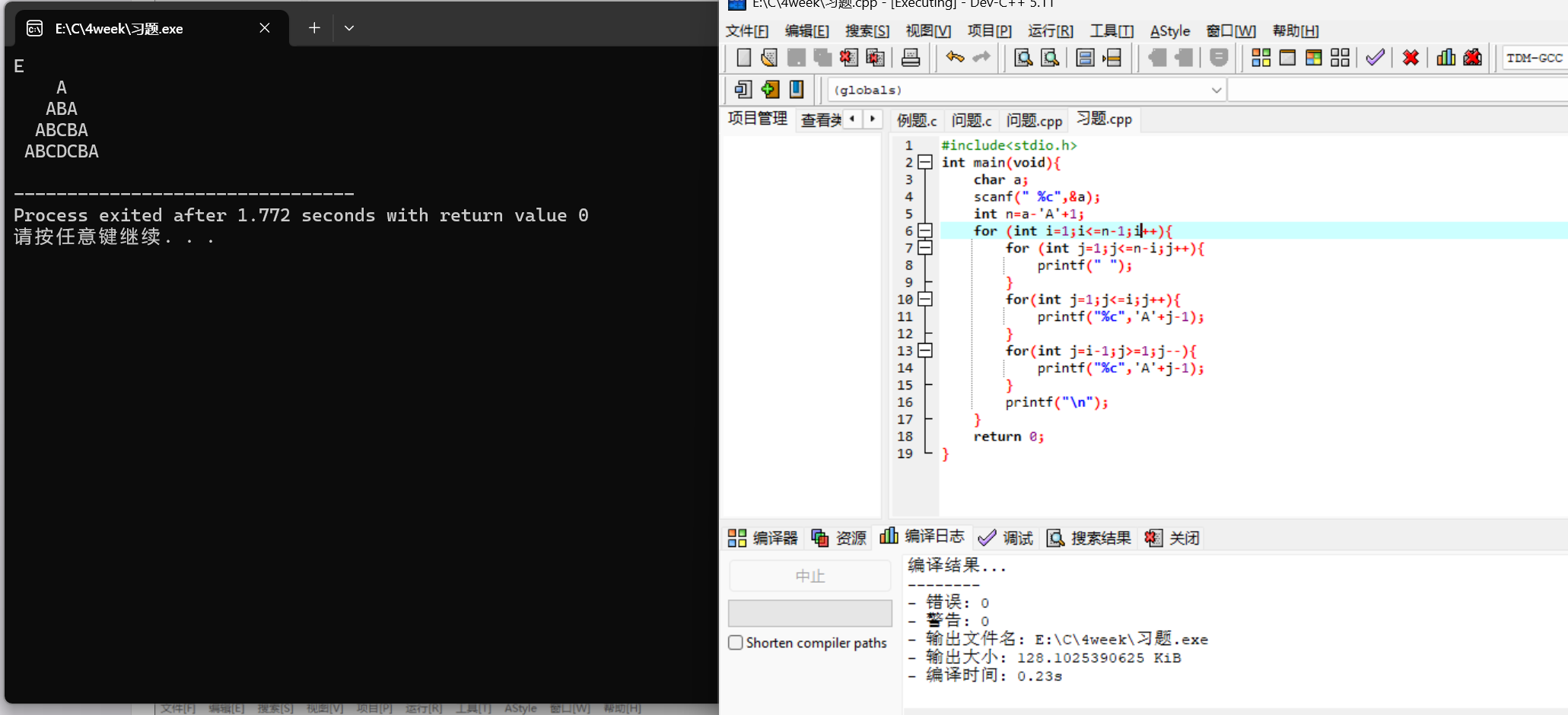Open the TDM-GCC compiler selector dropdown
This screenshot has height=715, width=1568.
1535,58
